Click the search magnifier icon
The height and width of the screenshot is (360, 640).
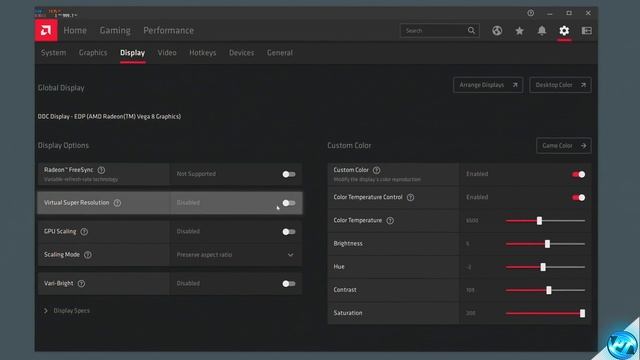(471, 31)
